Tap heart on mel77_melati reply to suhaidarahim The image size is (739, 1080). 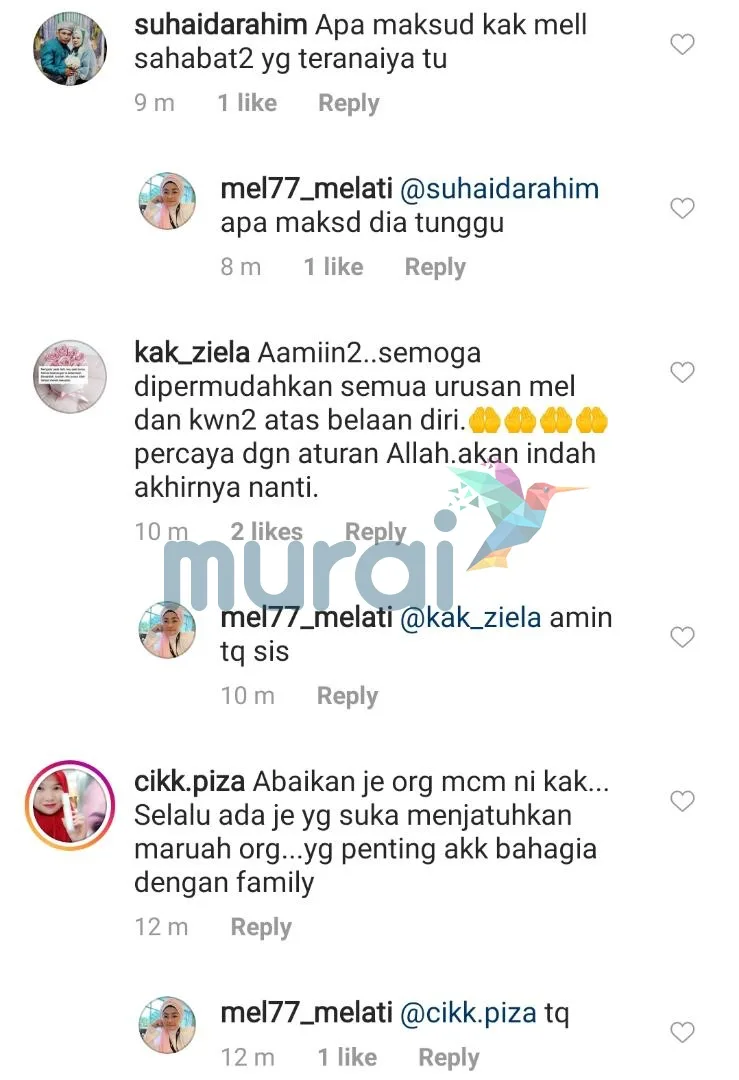pyautogui.click(x=682, y=208)
